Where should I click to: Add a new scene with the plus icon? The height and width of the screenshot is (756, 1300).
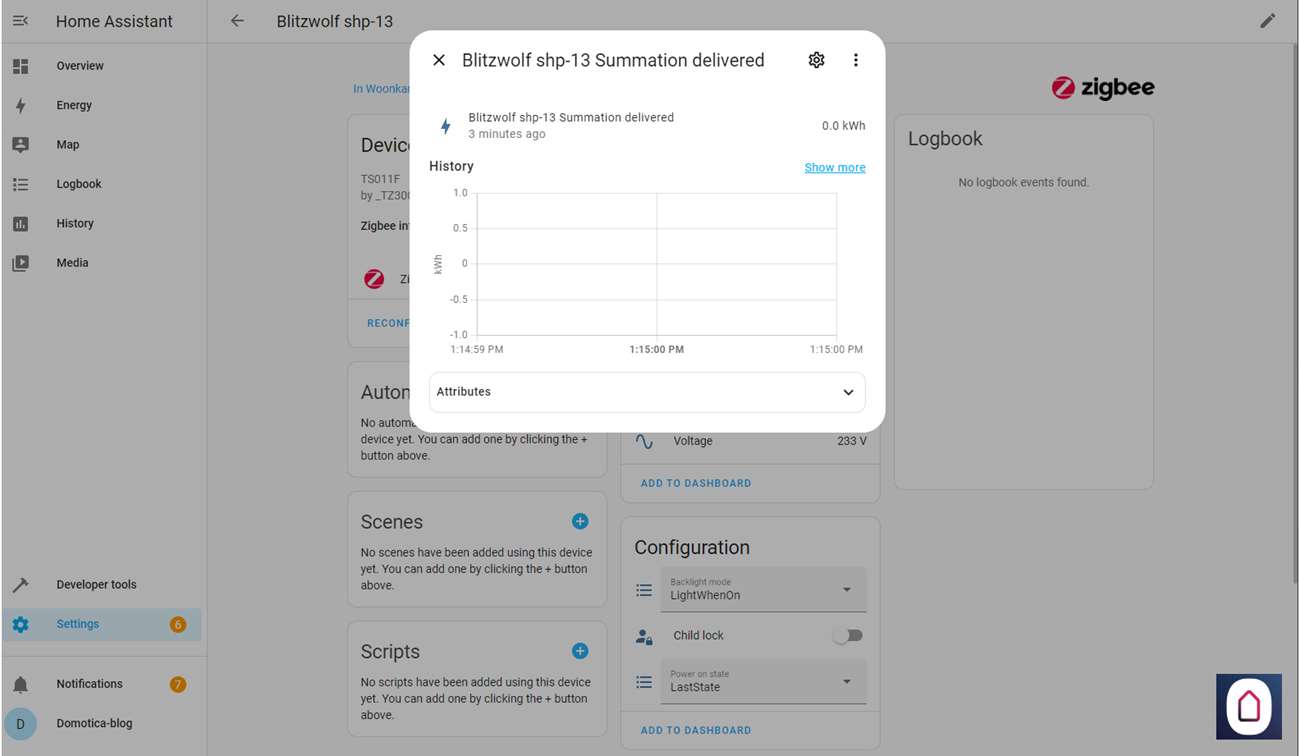580,521
